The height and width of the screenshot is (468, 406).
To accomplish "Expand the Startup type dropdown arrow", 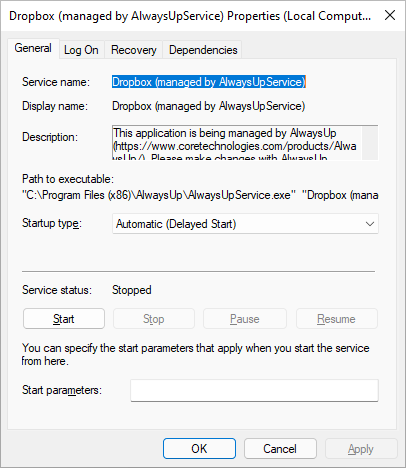I will [x=370, y=224].
